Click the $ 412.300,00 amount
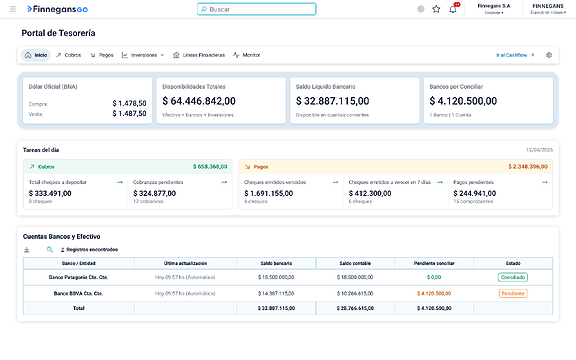The height and width of the screenshot is (360, 576). [370, 193]
